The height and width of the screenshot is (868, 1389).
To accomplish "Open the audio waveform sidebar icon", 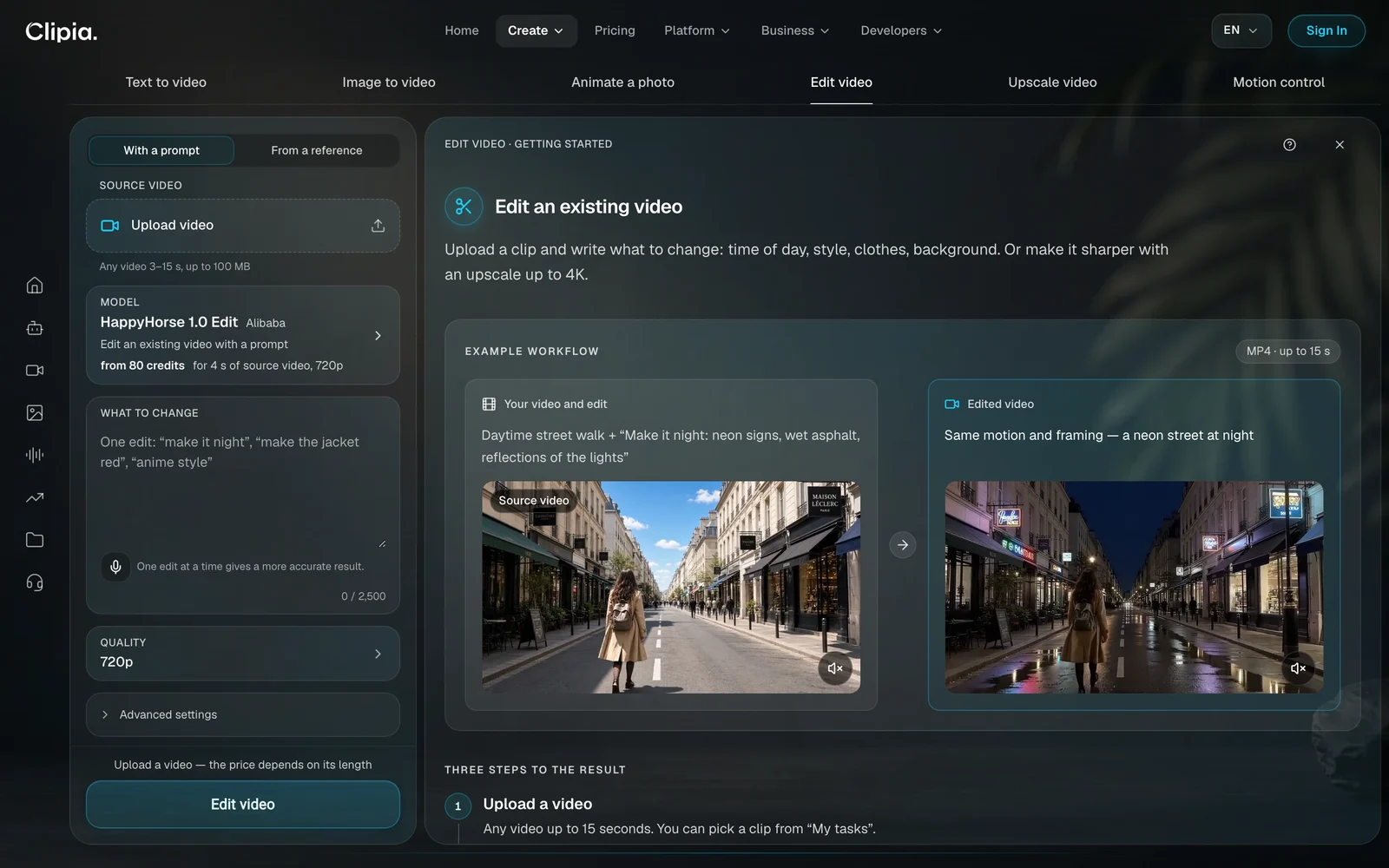I will click(x=35, y=455).
